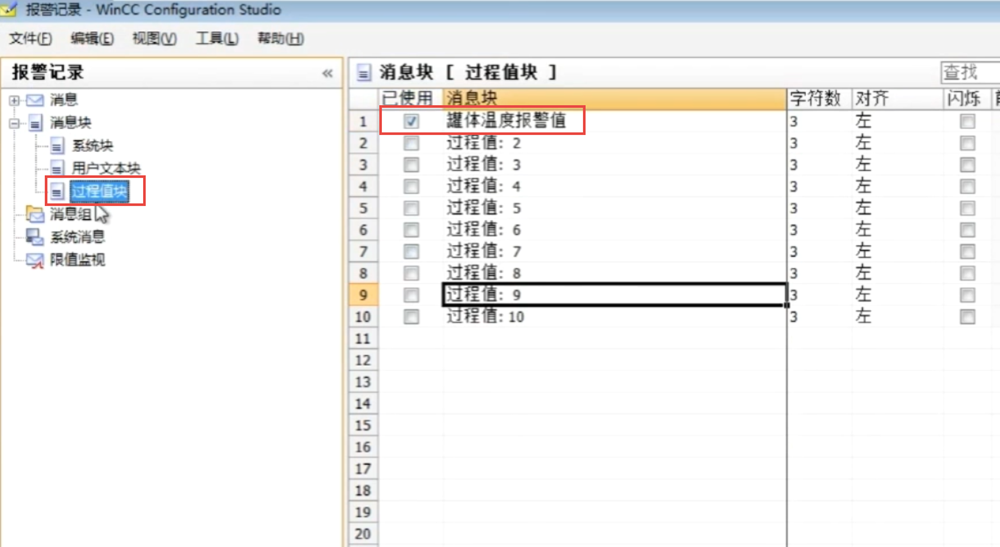Viewport: 1000px width, 547px height.
Task: Click the envelope icon next to 消息
Action: click(35, 100)
